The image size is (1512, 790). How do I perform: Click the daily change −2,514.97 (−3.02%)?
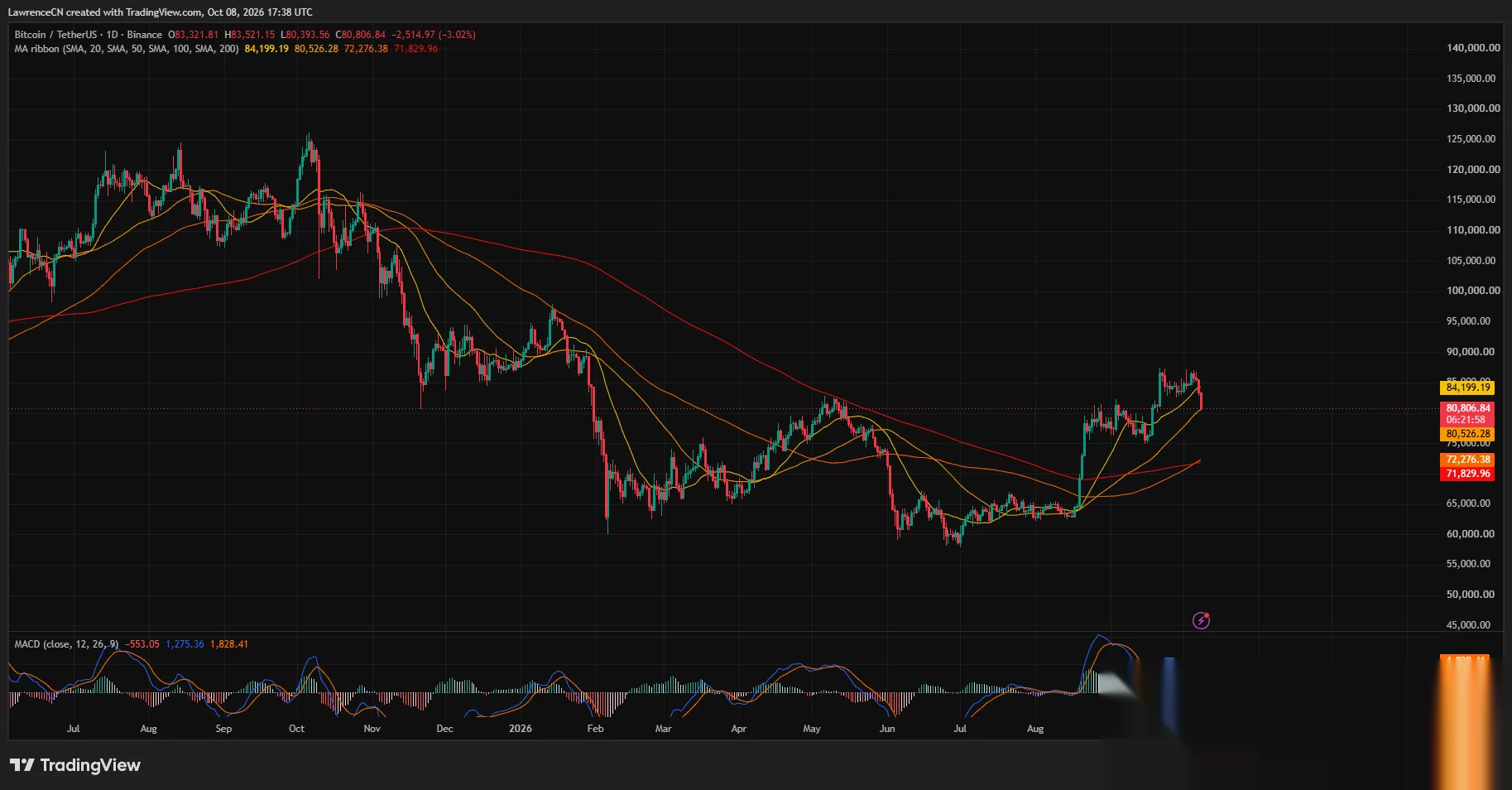pyautogui.click(x=434, y=35)
